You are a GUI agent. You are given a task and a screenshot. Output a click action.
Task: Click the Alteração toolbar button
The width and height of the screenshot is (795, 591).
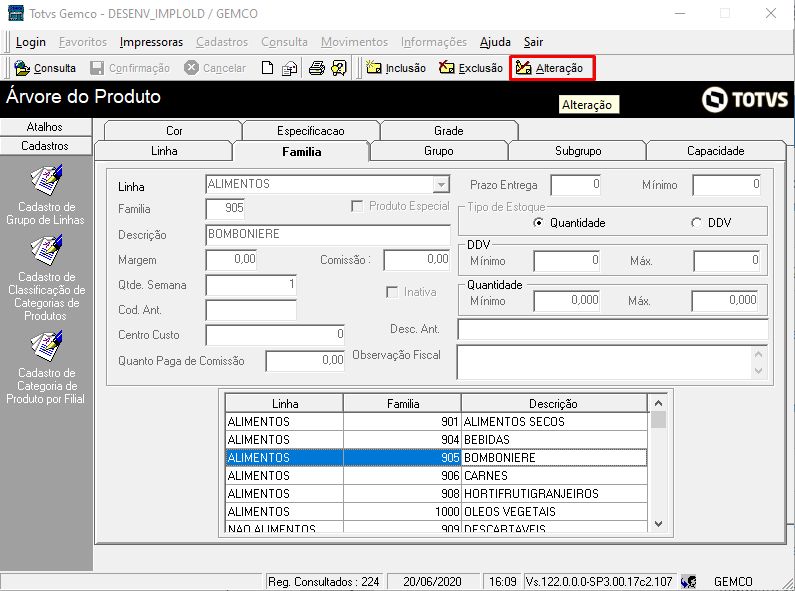coord(552,68)
